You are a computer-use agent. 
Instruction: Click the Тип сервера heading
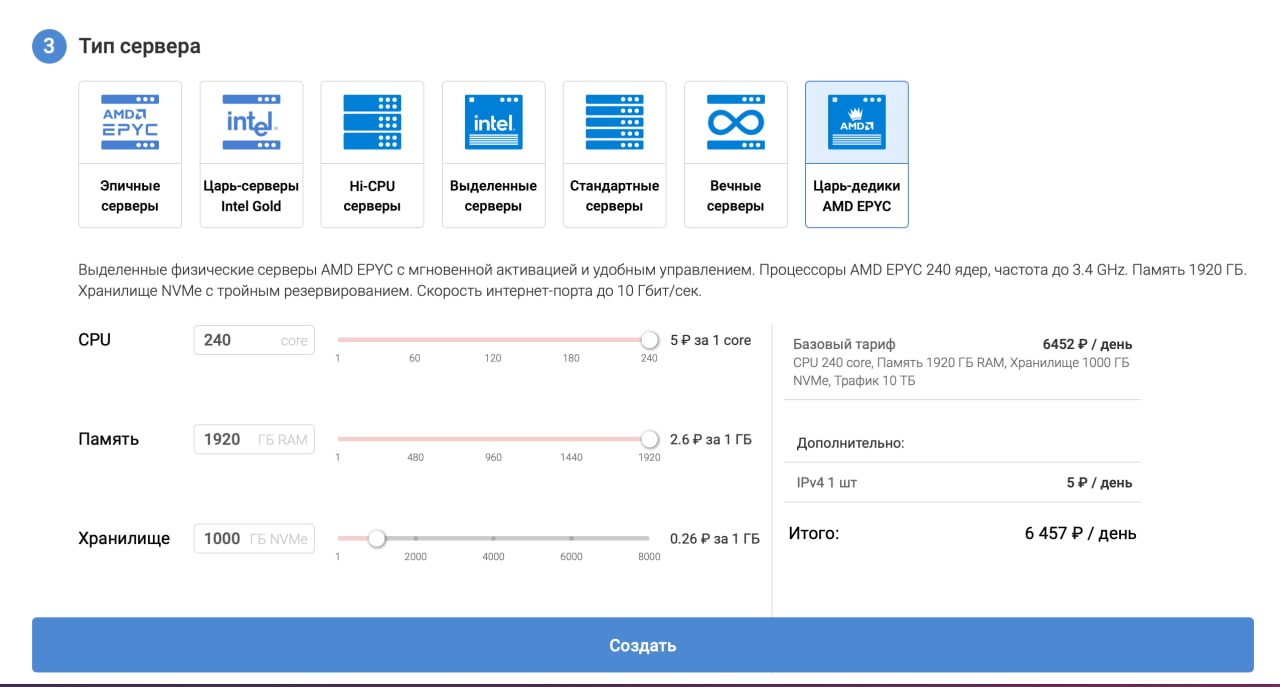(x=139, y=46)
